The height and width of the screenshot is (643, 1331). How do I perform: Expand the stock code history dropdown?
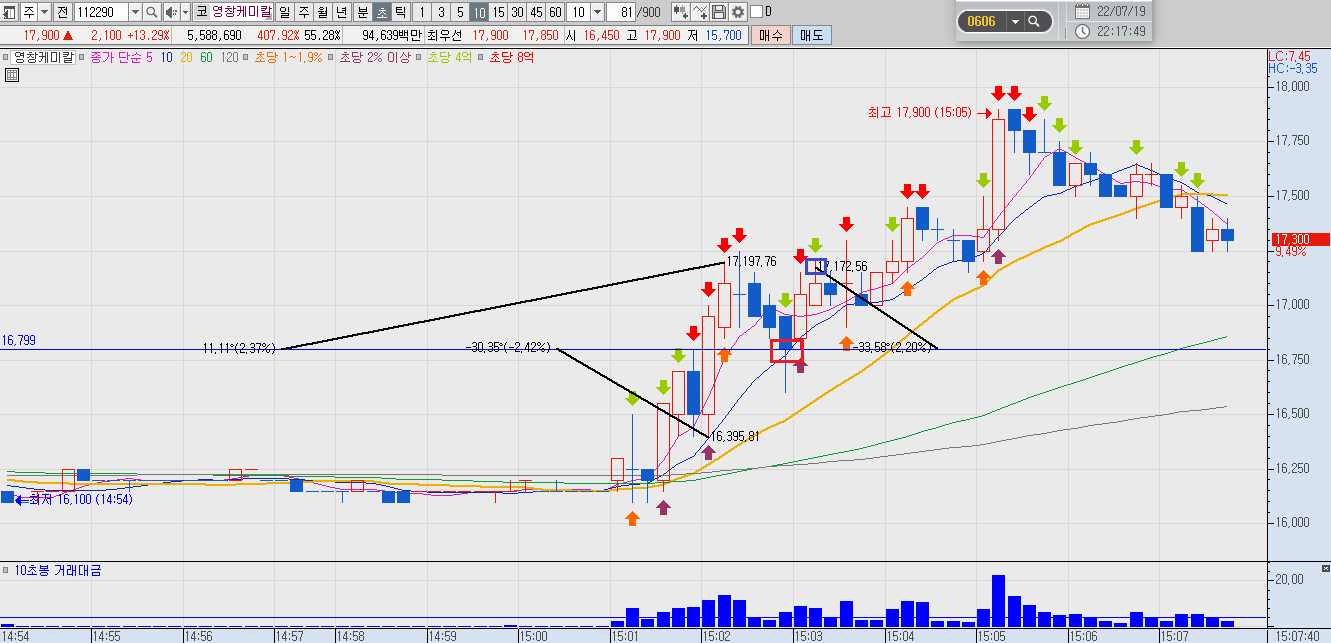pyautogui.click(x=135, y=12)
